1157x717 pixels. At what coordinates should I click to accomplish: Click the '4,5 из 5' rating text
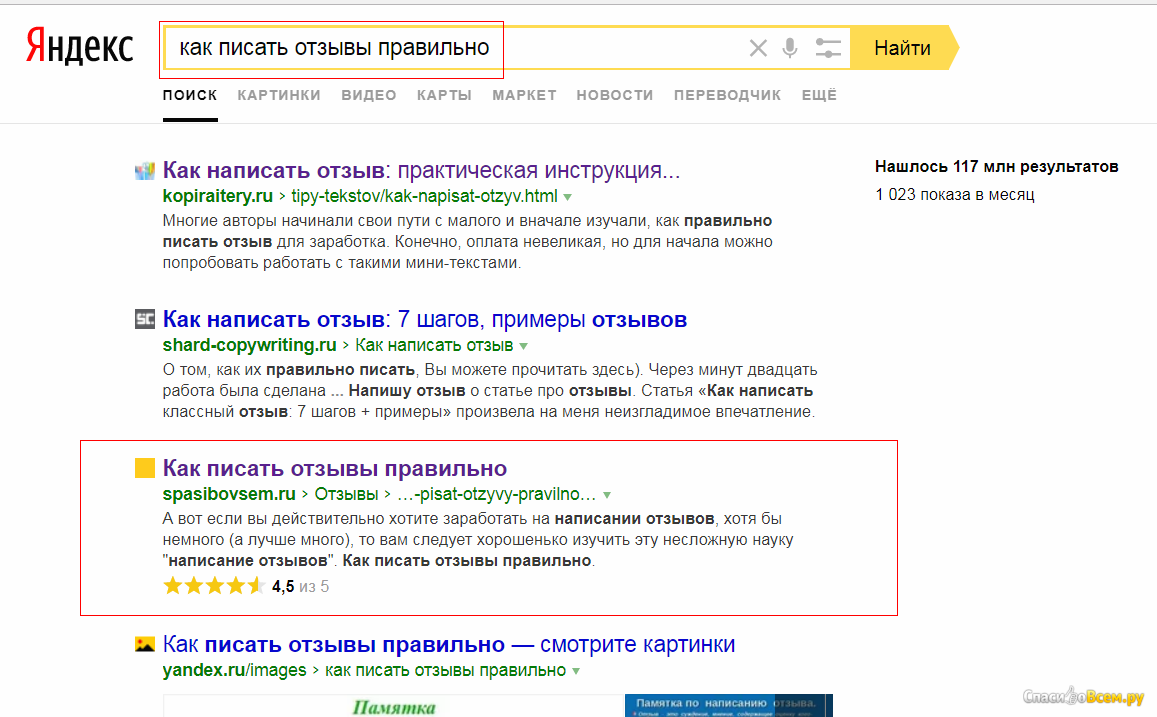coord(300,586)
